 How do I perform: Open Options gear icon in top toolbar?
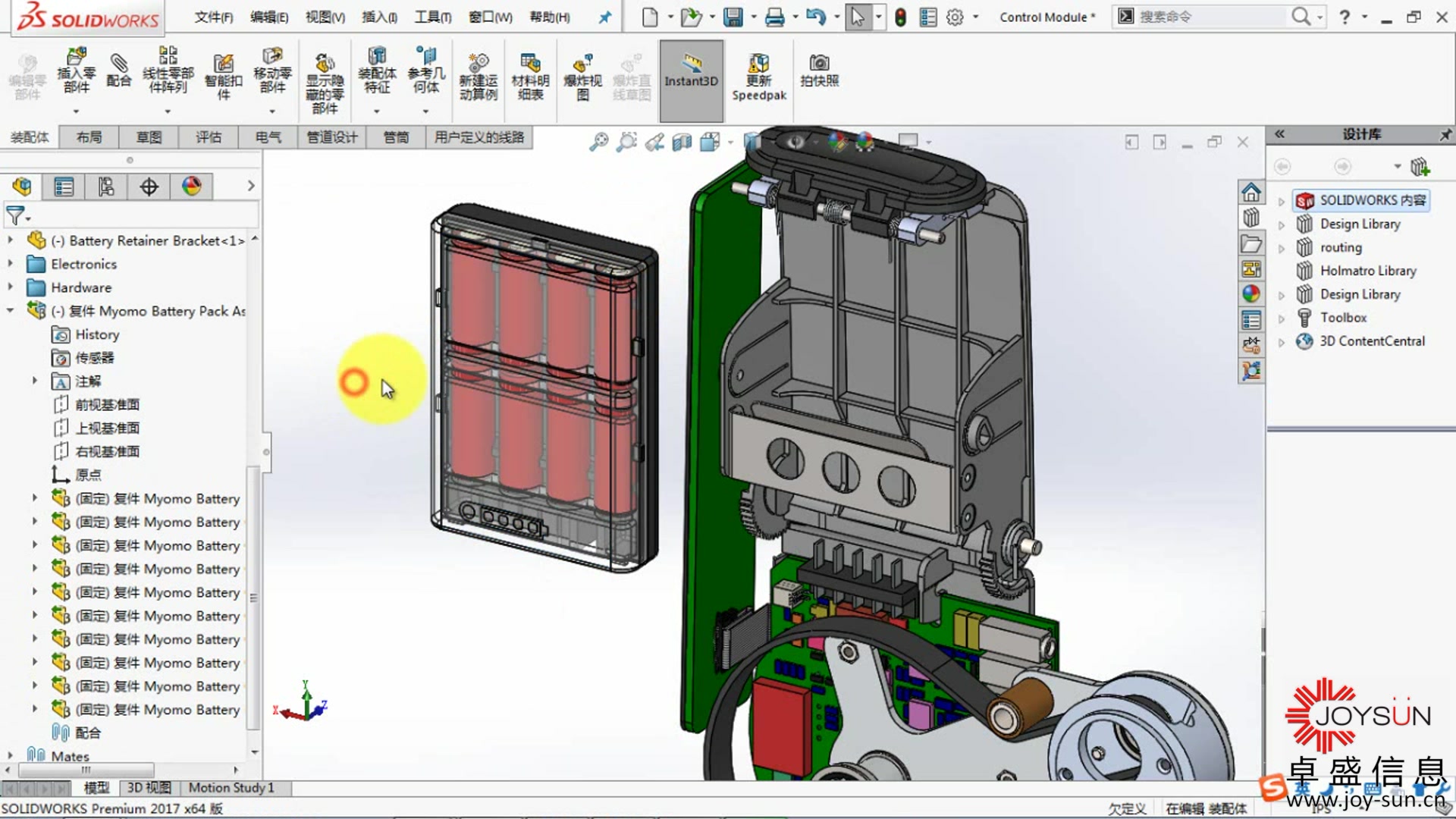pyautogui.click(x=955, y=17)
